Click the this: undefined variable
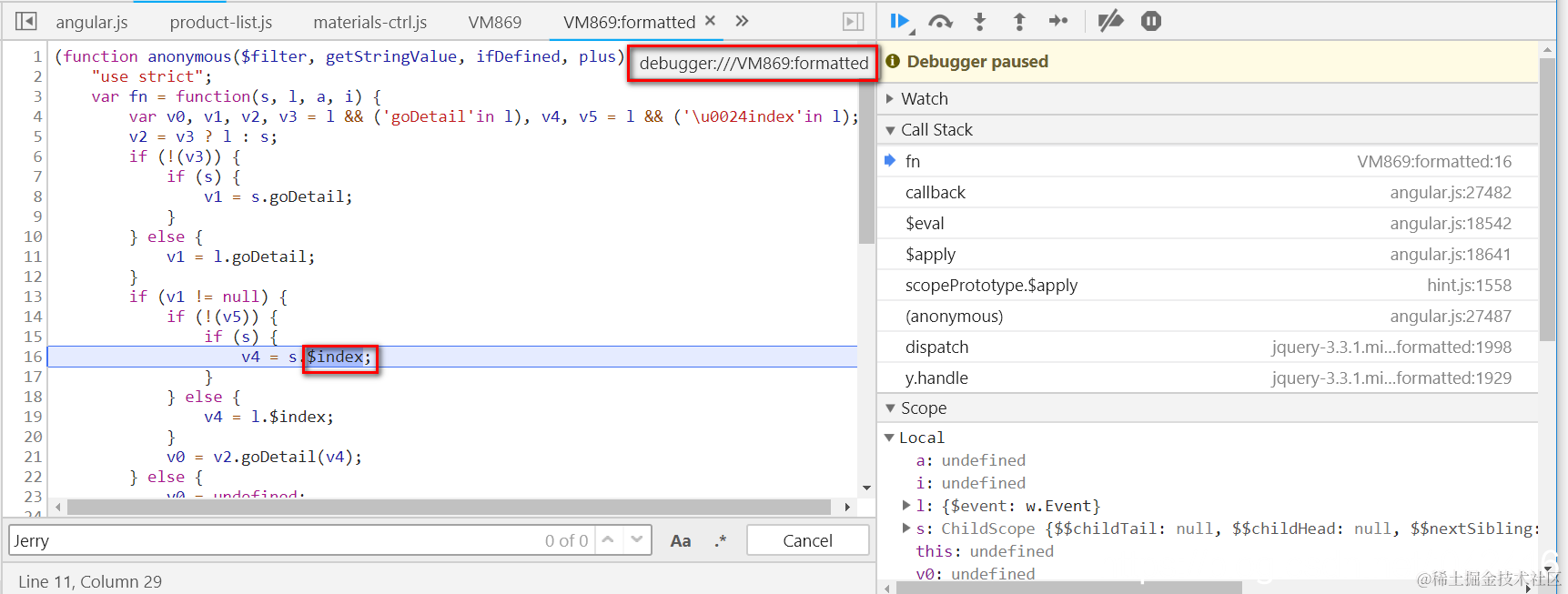The width and height of the screenshot is (1568, 594). [985, 551]
